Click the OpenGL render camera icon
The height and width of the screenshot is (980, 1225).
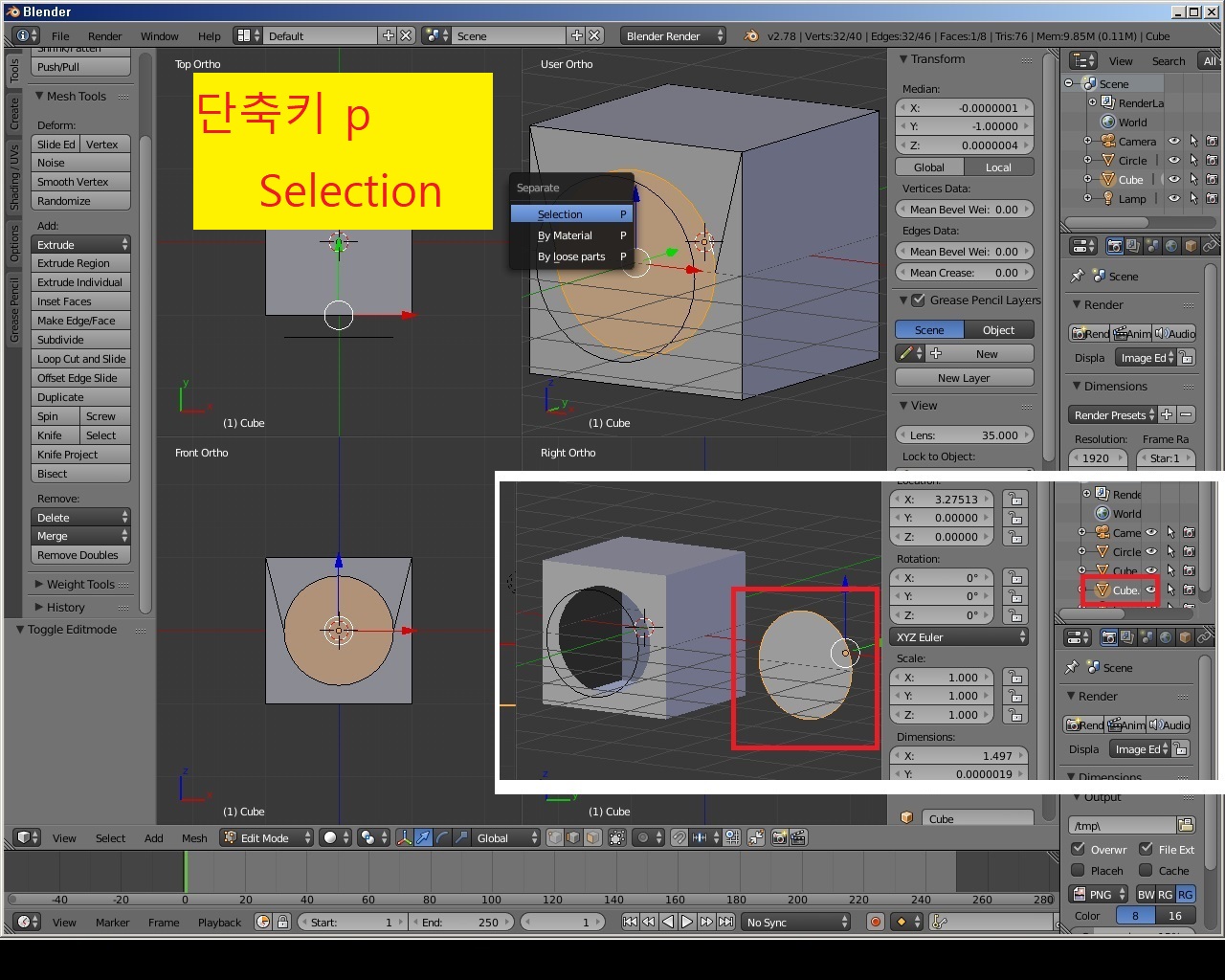pyautogui.click(x=779, y=837)
